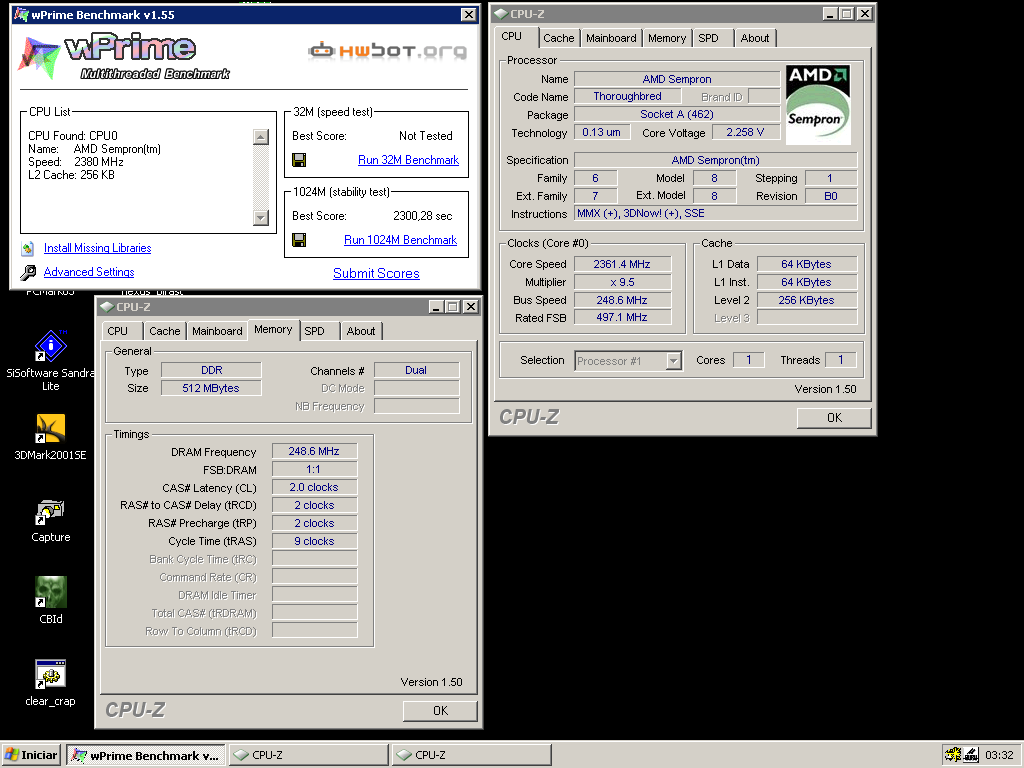This screenshot has width=1024, height=768.
Task: Click the Cycle Time 9 clocks field
Action: (x=314, y=541)
